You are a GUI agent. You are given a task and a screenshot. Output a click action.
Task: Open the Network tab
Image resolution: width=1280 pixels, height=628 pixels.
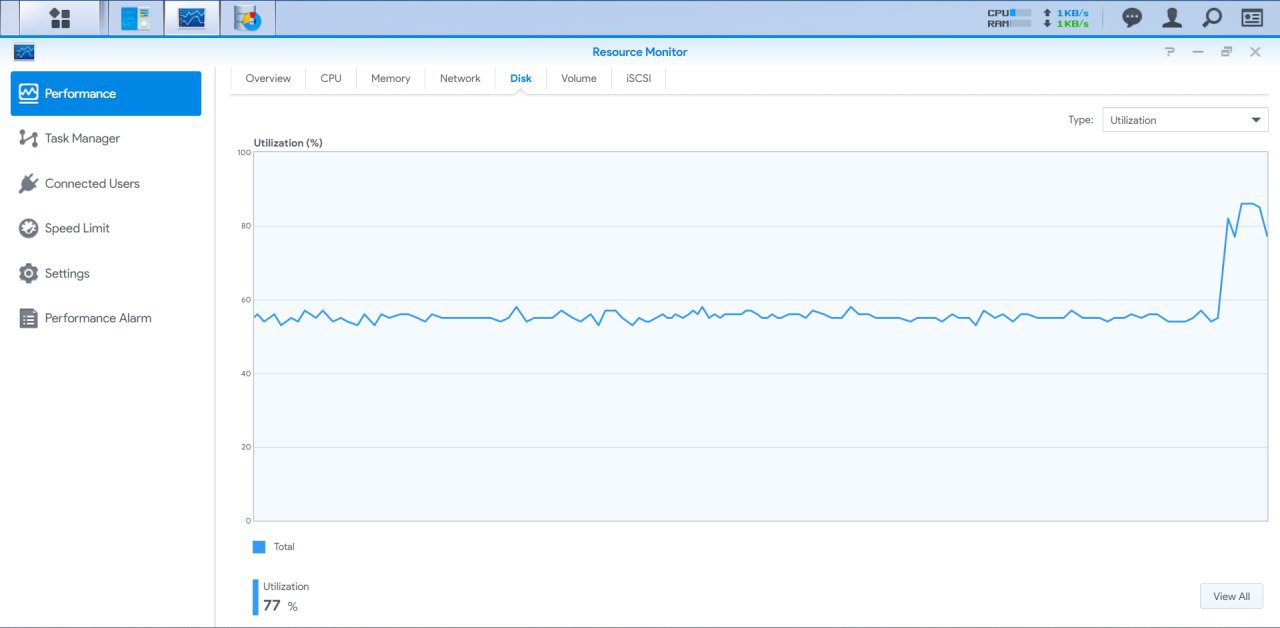point(460,78)
